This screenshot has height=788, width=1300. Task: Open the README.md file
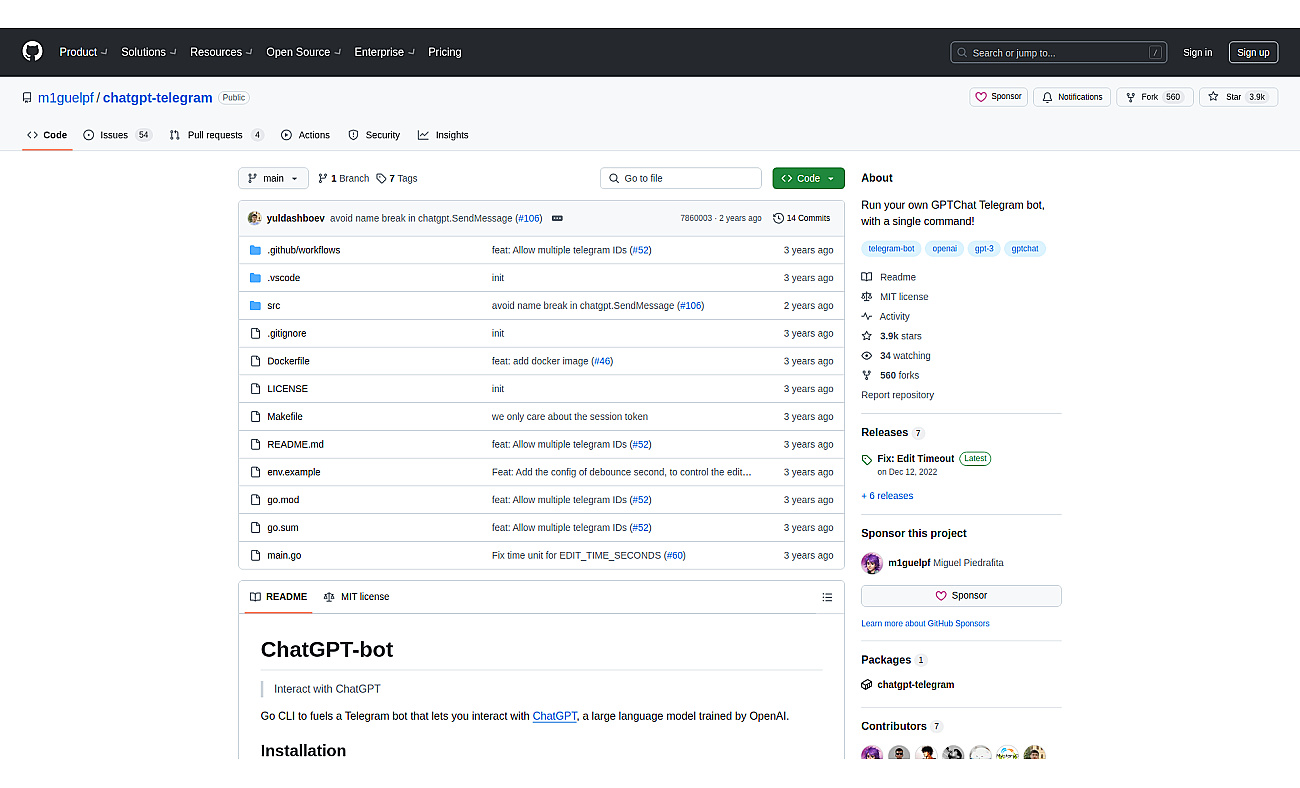295,444
